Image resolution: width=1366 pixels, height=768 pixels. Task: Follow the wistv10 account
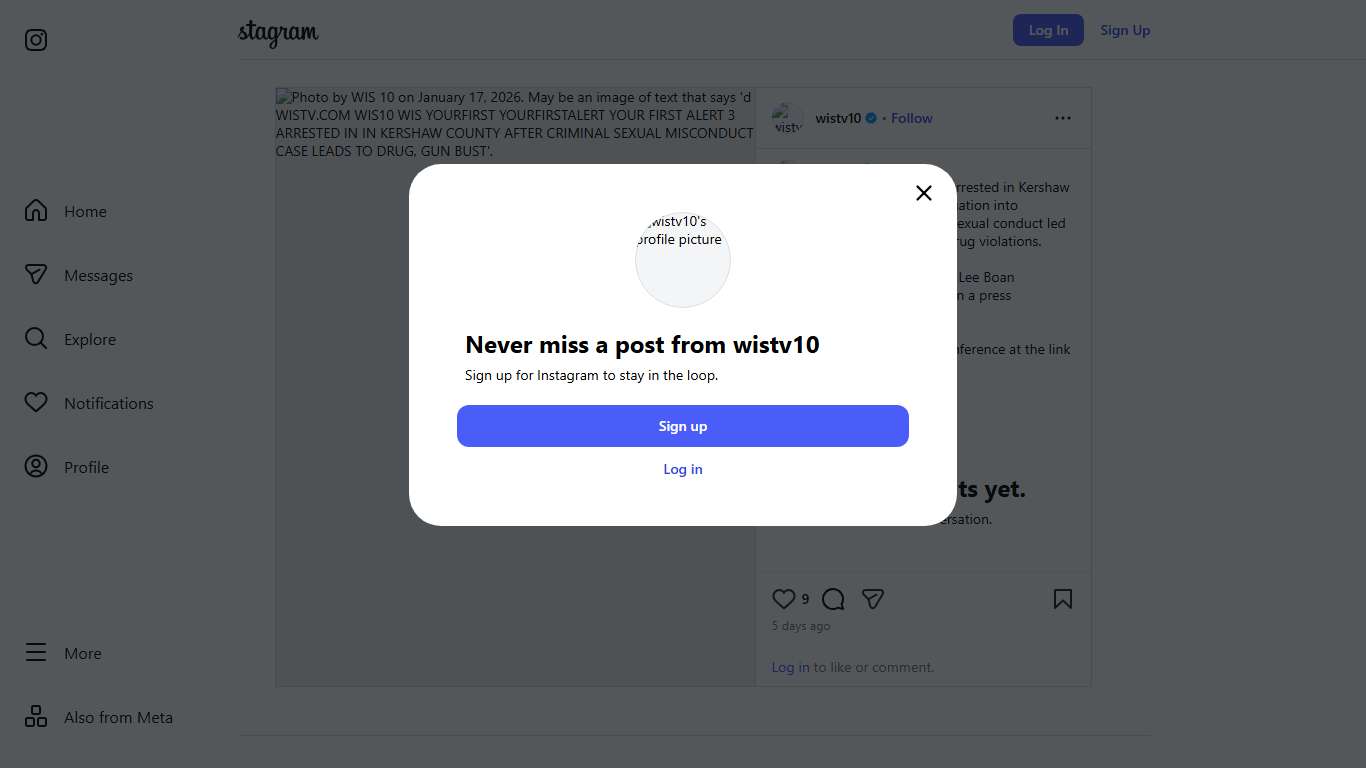pyautogui.click(x=912, y=118)
